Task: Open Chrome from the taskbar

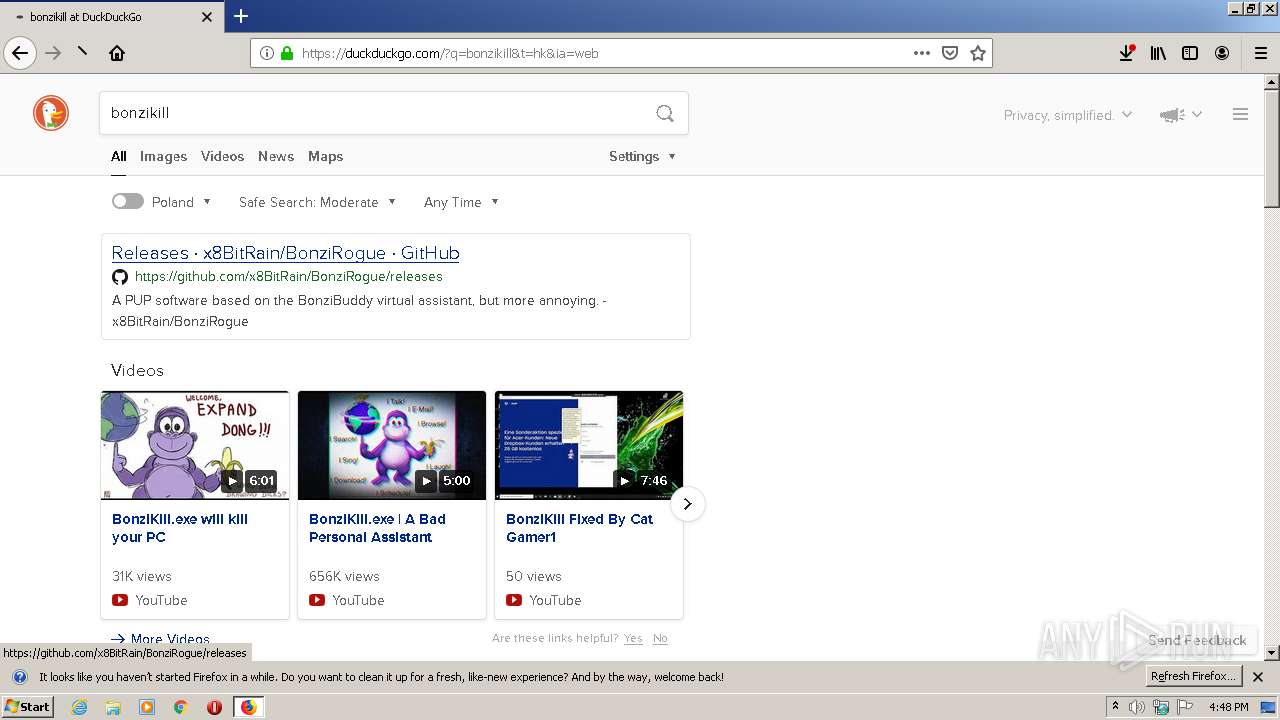Action: [180, 707]
